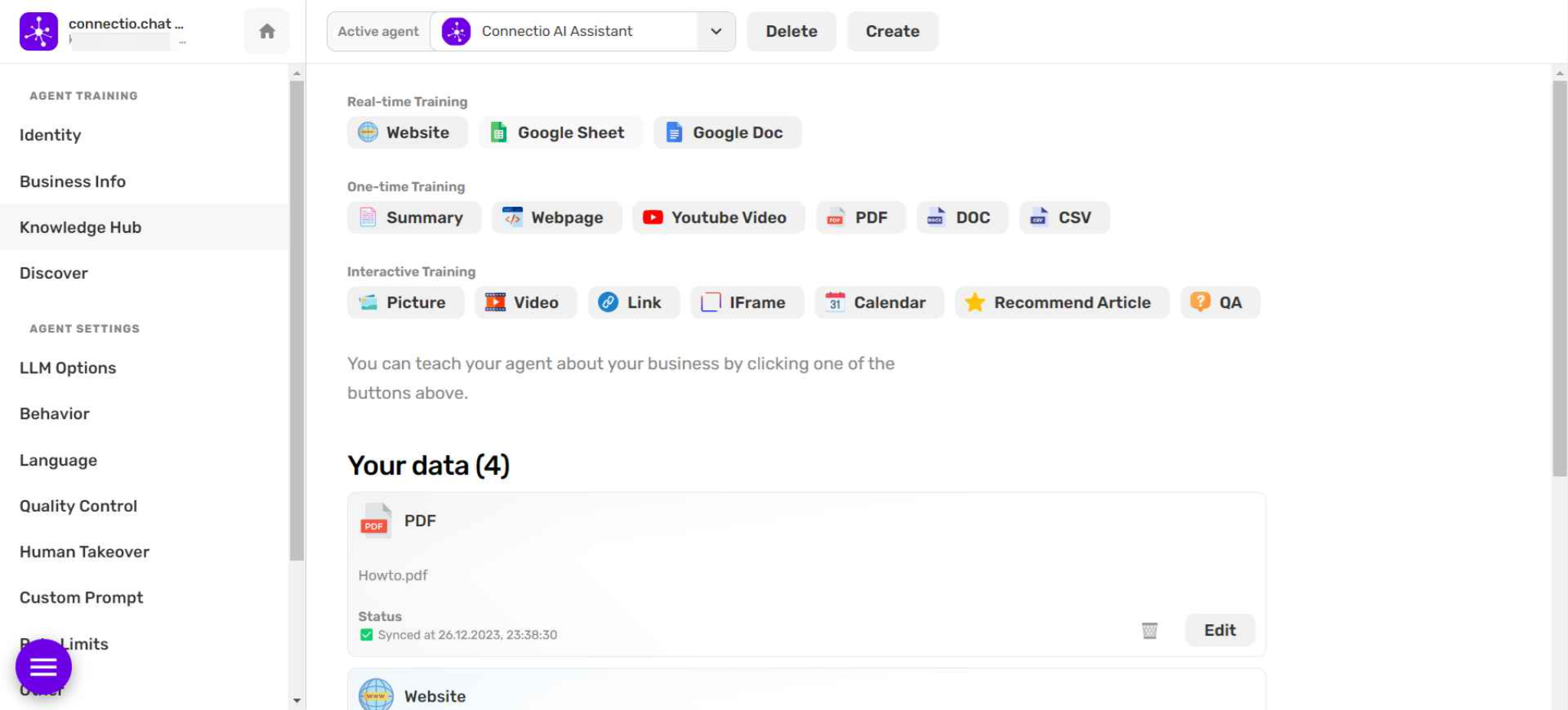Open Business Info in the sidebar
The height and width of the screenshot is (710, 1568).
[144, 182]
